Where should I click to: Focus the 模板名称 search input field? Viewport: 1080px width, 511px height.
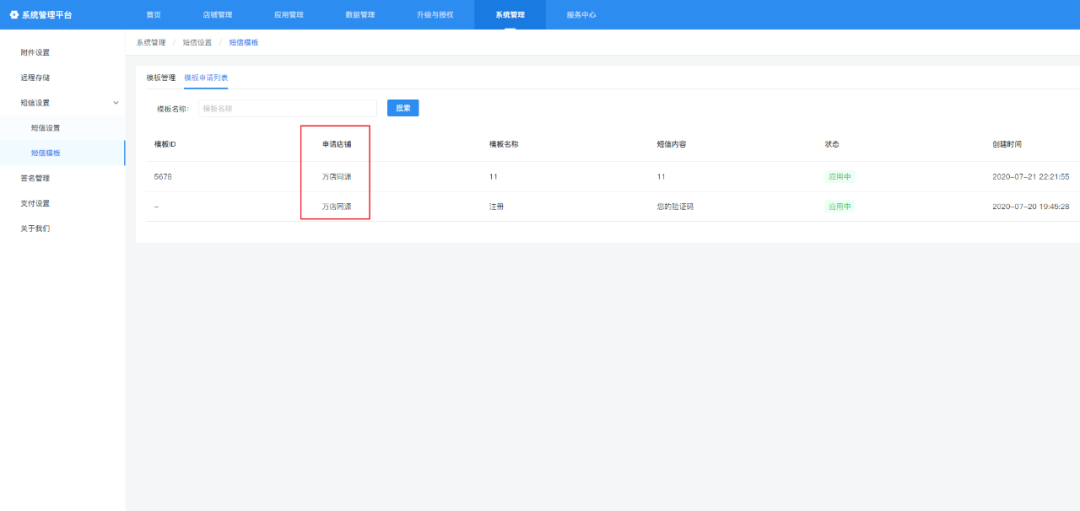point(287,108)
